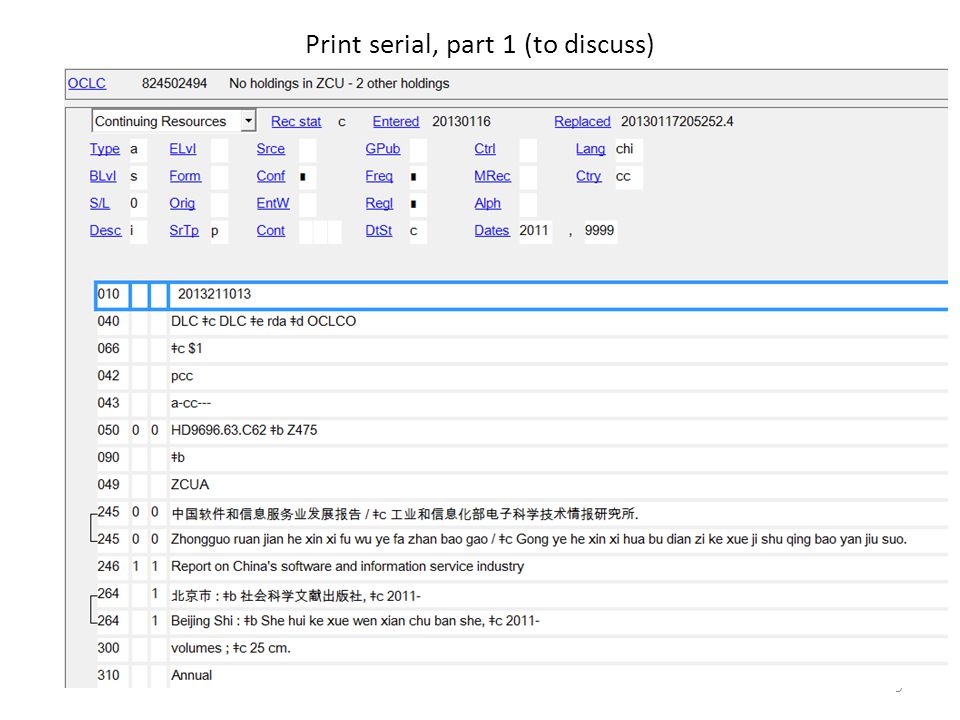The width and height of the screenshot is (960, 720).
Task: Select the 090 field '‡b' value
Action: pyautogui.click(x=178, y=457)
